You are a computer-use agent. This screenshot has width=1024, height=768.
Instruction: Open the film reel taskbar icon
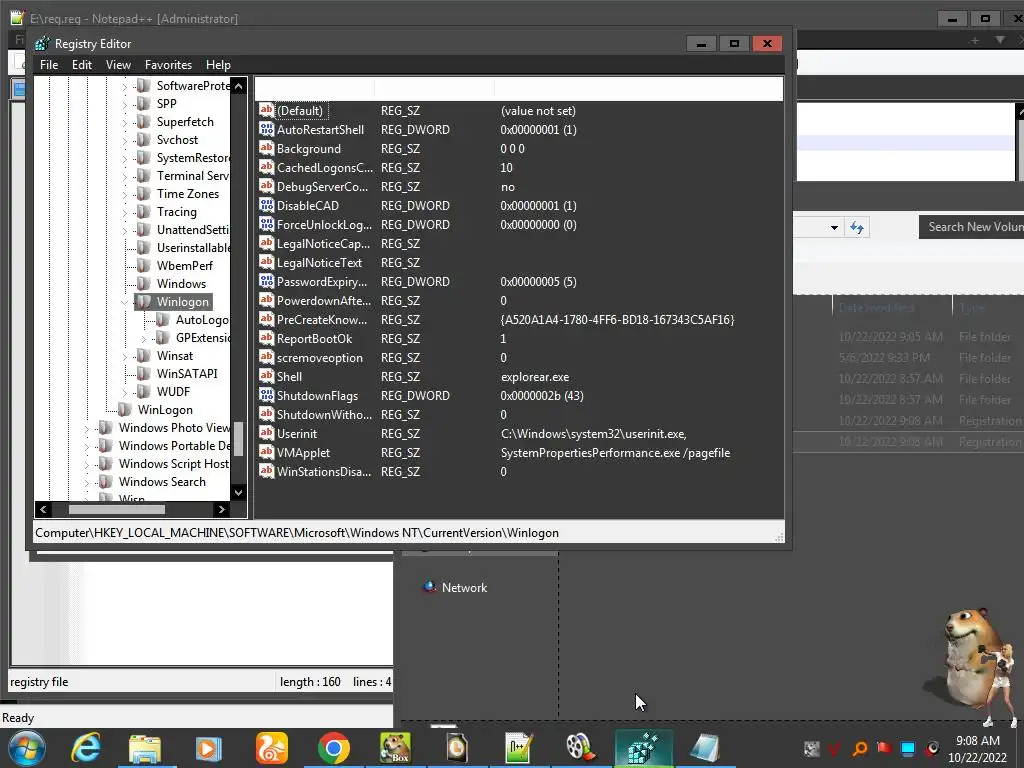(x=579, y=748)
